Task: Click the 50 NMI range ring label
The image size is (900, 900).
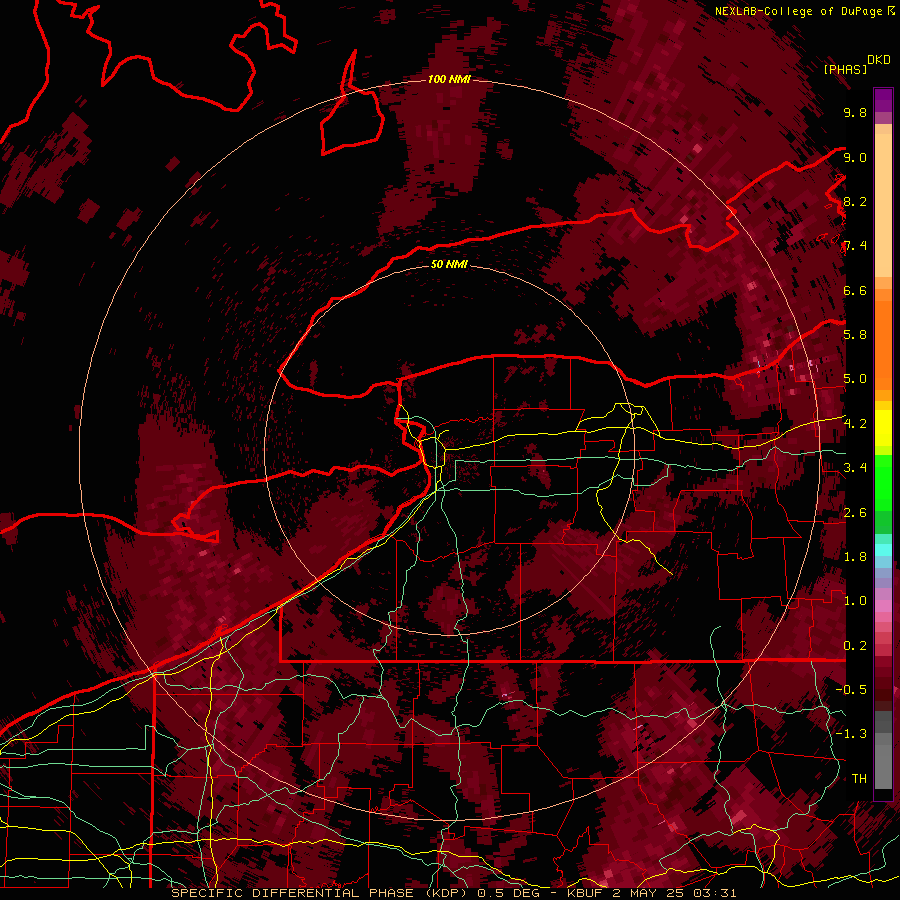Action: pos(449,264)
